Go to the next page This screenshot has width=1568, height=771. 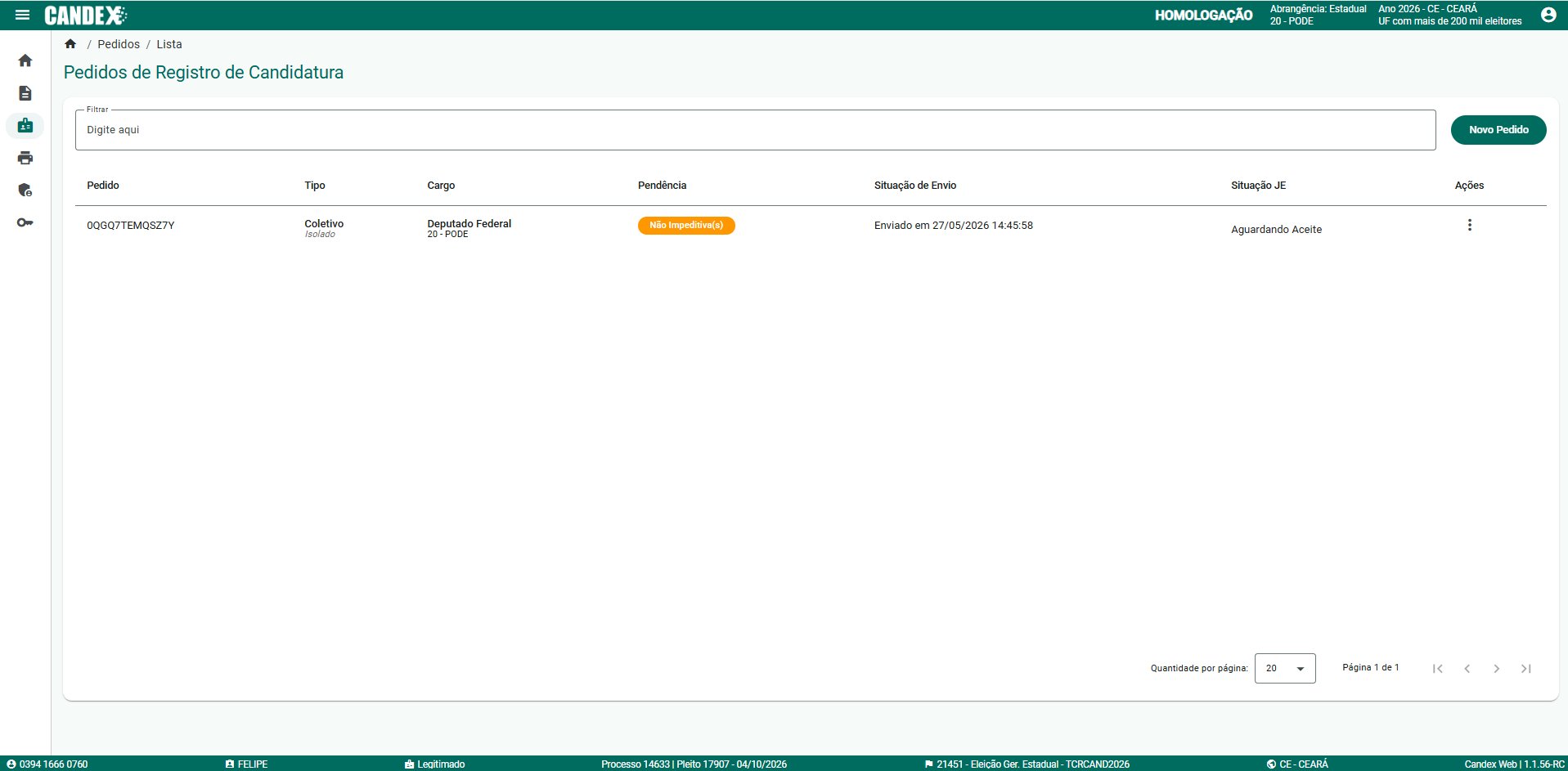(1496, 669)
